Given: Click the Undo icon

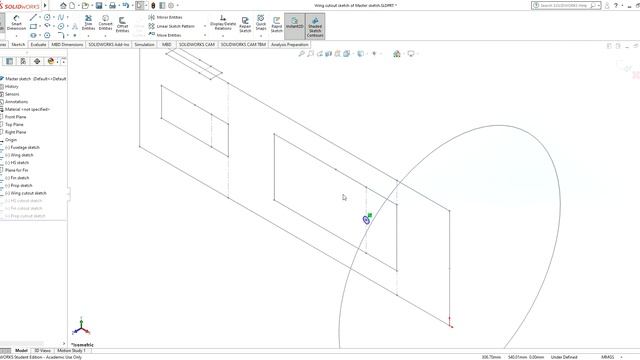Looking at the screenshot, I should tap(126, 5).
